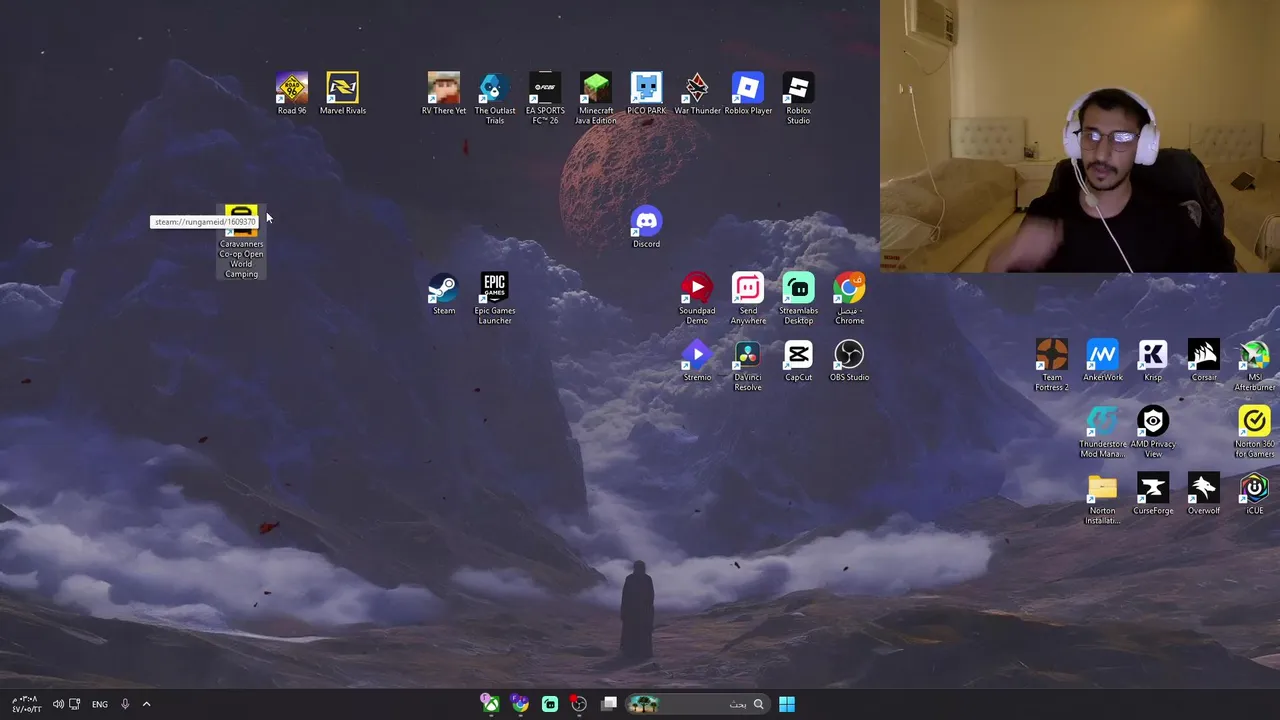This screenshot has height=720, width=1280.
Task: Open the Windows Start button
Action: point(787,704)
